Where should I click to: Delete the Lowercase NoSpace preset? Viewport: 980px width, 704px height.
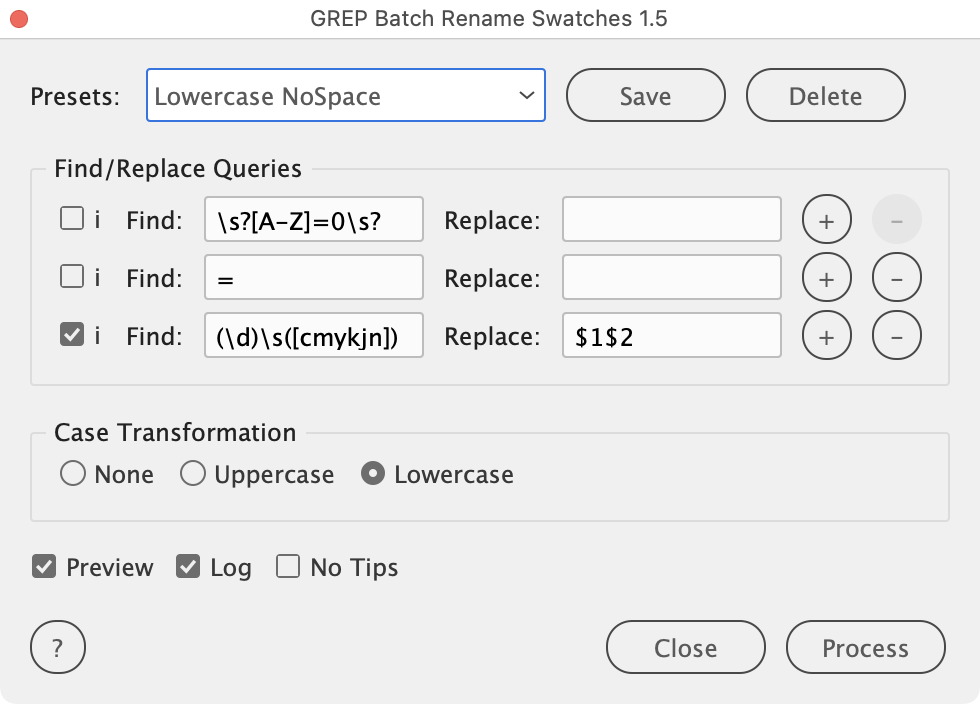825,96
